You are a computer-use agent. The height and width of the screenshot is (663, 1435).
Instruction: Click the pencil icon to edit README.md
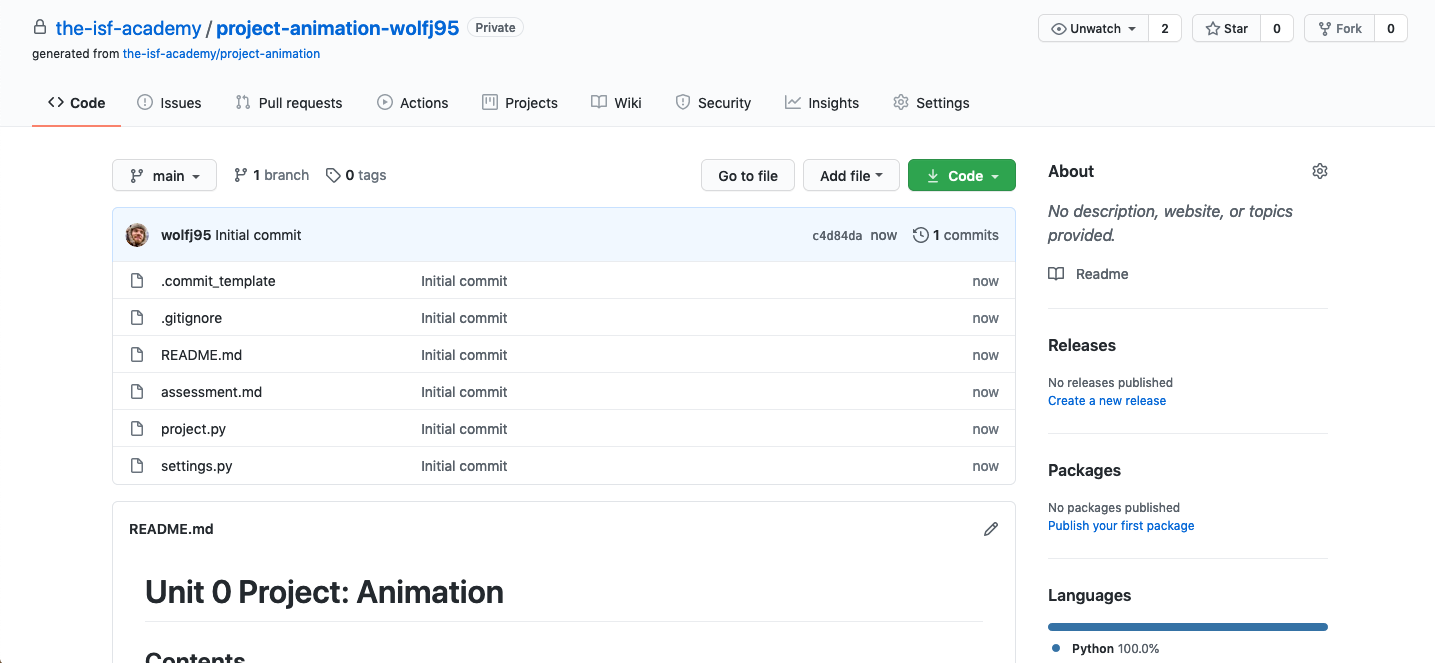tap(990, 529)
